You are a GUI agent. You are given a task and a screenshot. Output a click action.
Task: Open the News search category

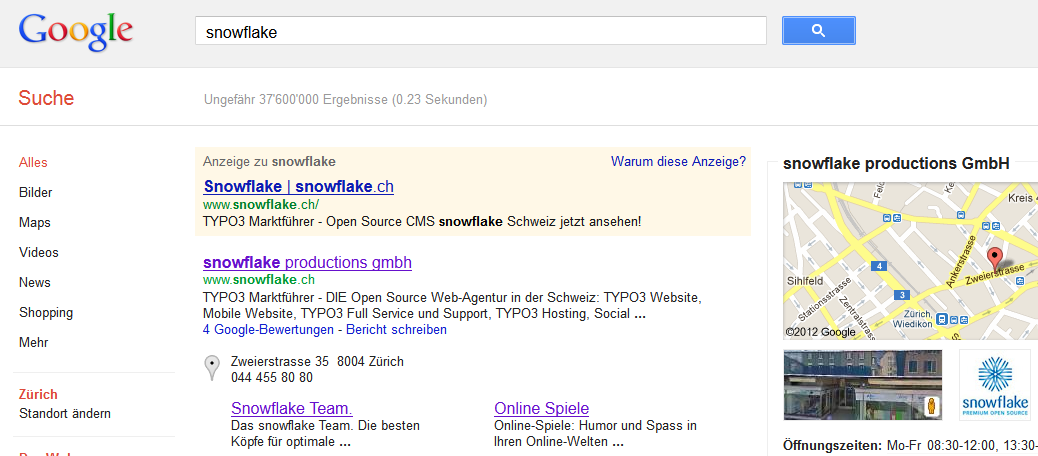(35, 282)
